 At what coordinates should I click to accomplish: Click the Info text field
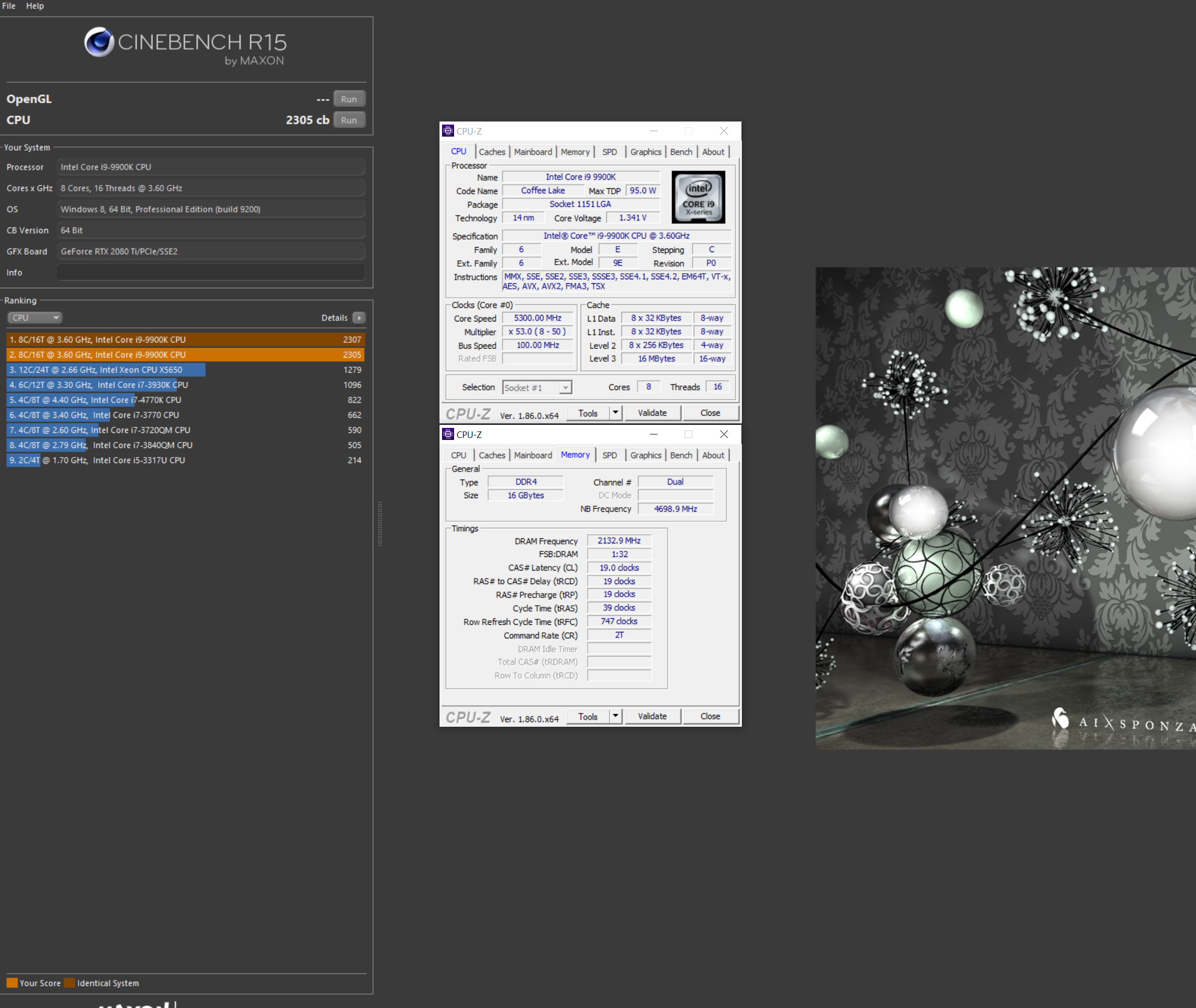211,273
